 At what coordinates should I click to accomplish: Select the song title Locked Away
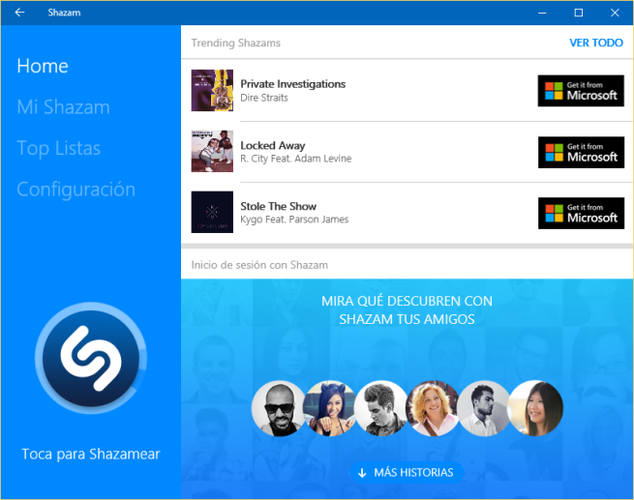coord(273,145)
